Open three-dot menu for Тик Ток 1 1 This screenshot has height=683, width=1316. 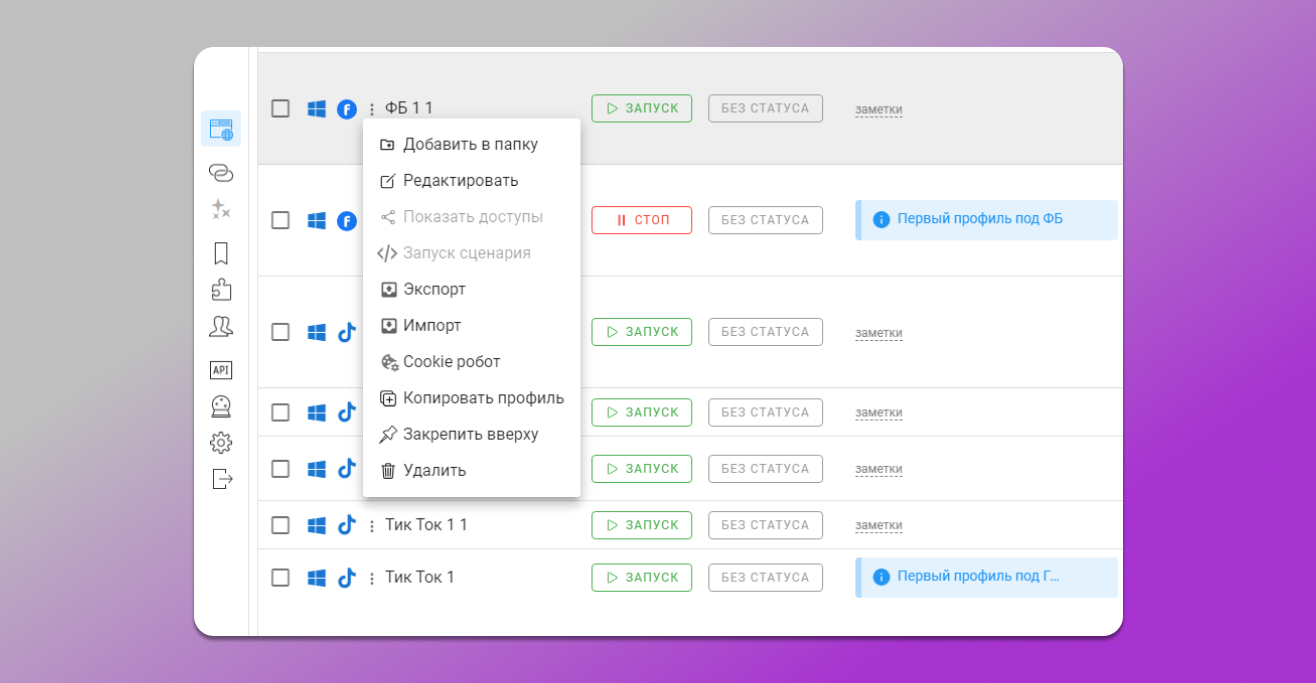[372, 526]
